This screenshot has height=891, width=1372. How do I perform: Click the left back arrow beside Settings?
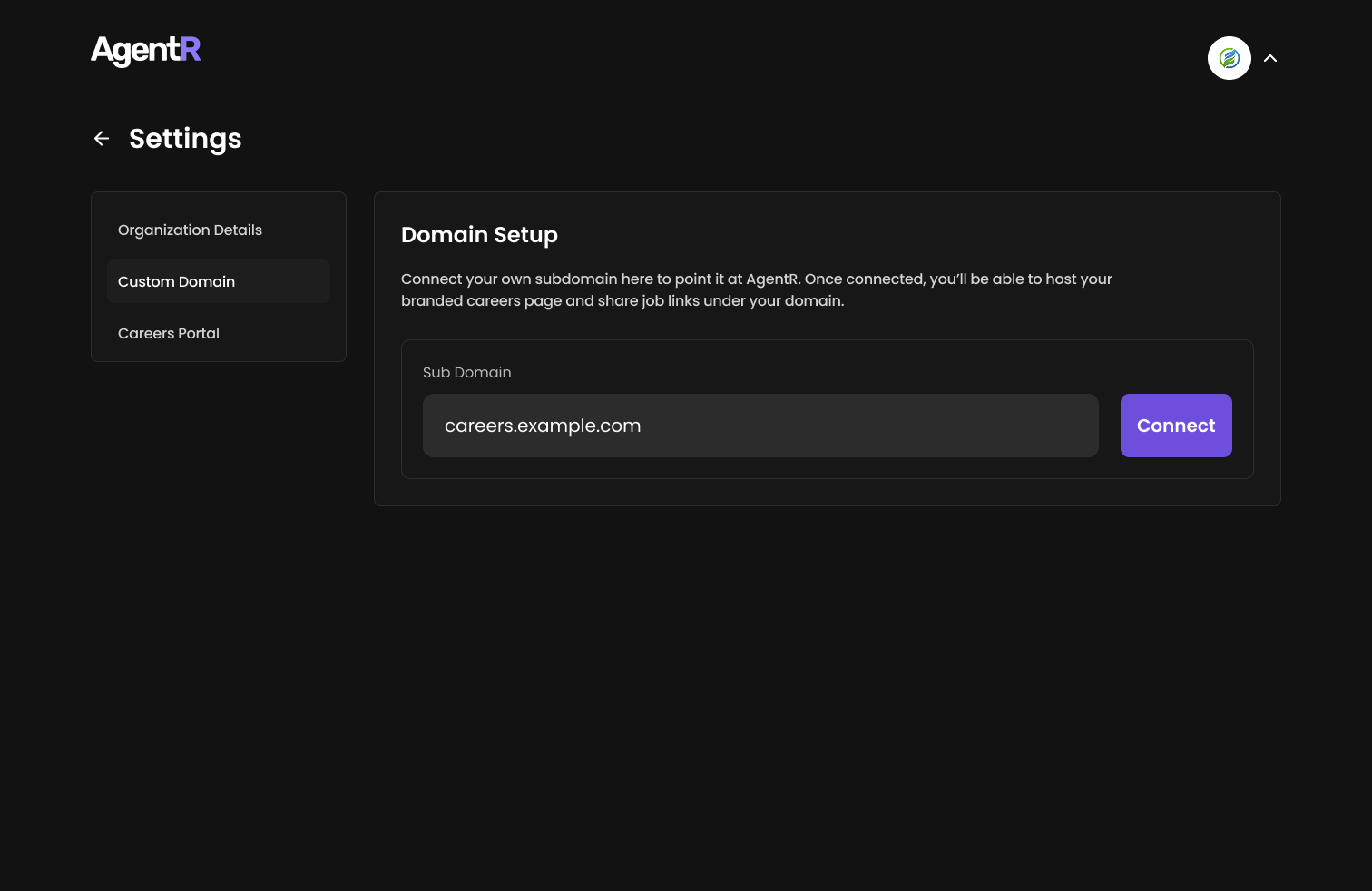click(101, 138)
